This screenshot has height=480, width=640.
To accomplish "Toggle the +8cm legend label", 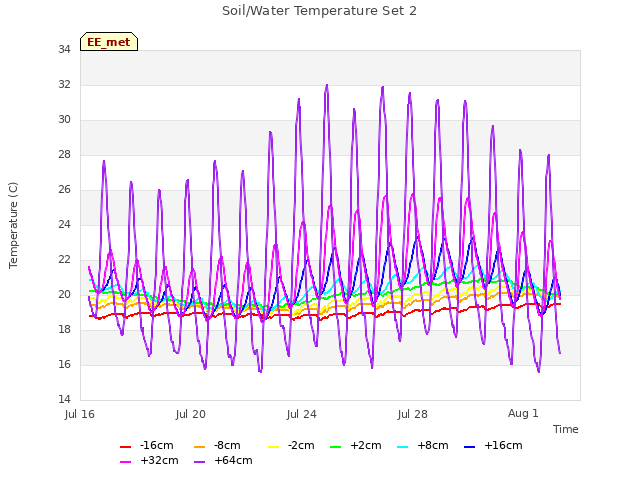I will [433, 445].
